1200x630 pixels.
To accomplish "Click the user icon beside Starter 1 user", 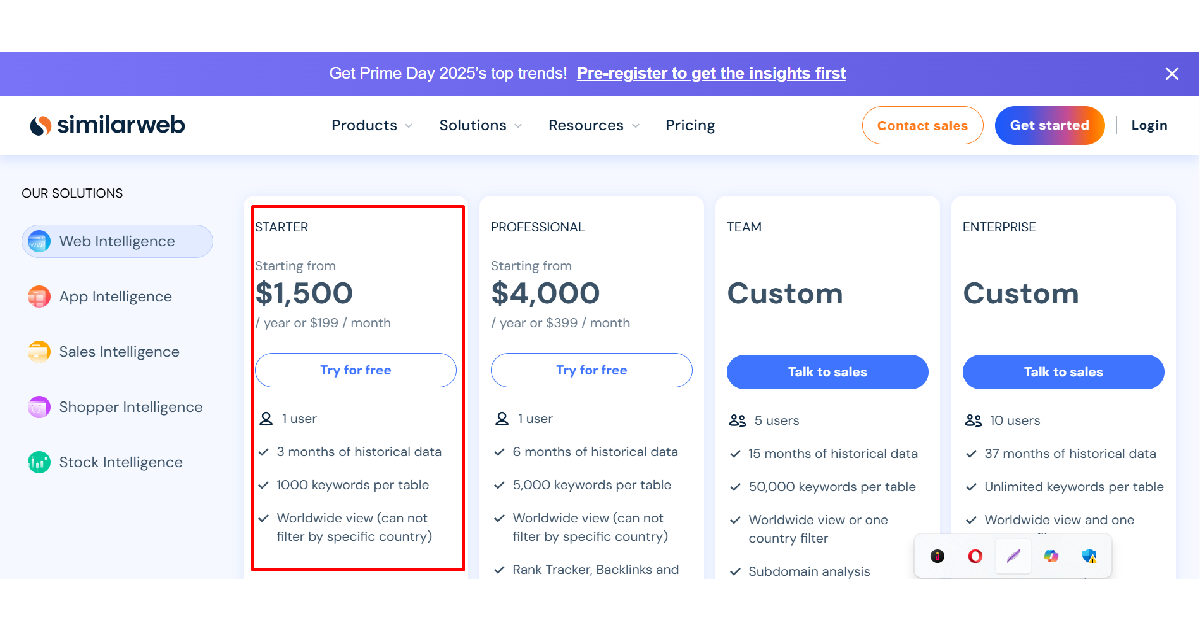I will (265, 419).
